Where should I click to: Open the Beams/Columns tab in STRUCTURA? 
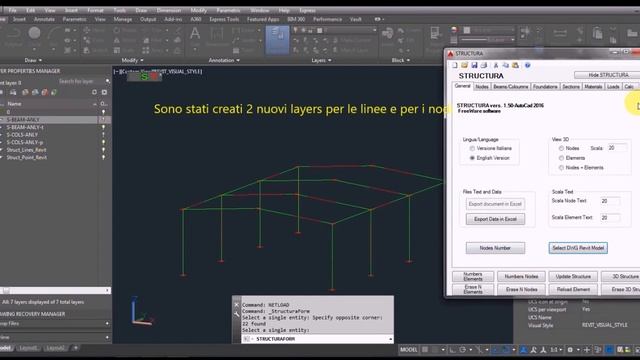[510, 87]
